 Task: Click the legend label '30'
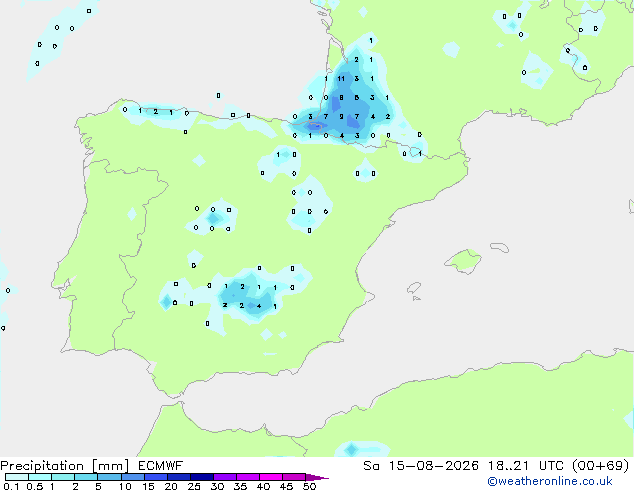[x=217, y=486]
